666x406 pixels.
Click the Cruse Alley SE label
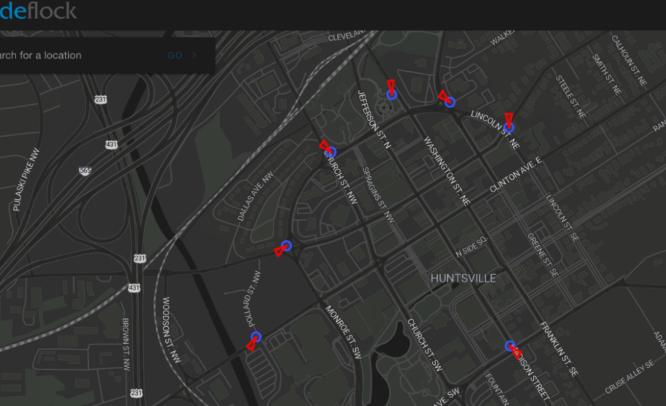point(628,381)
